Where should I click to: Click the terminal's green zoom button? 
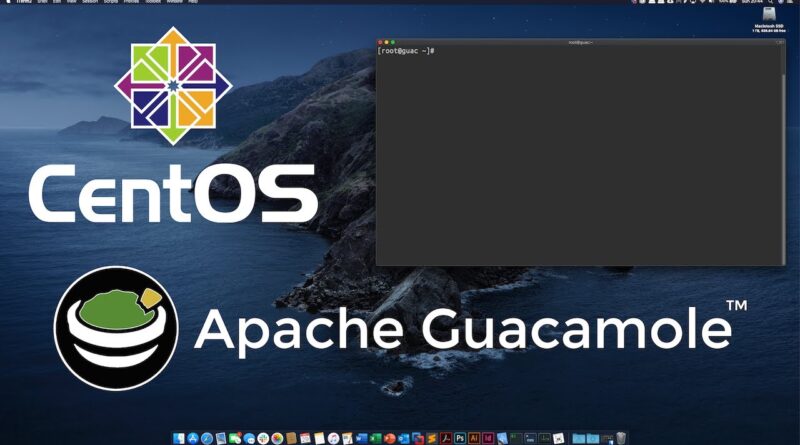[393, 42]
